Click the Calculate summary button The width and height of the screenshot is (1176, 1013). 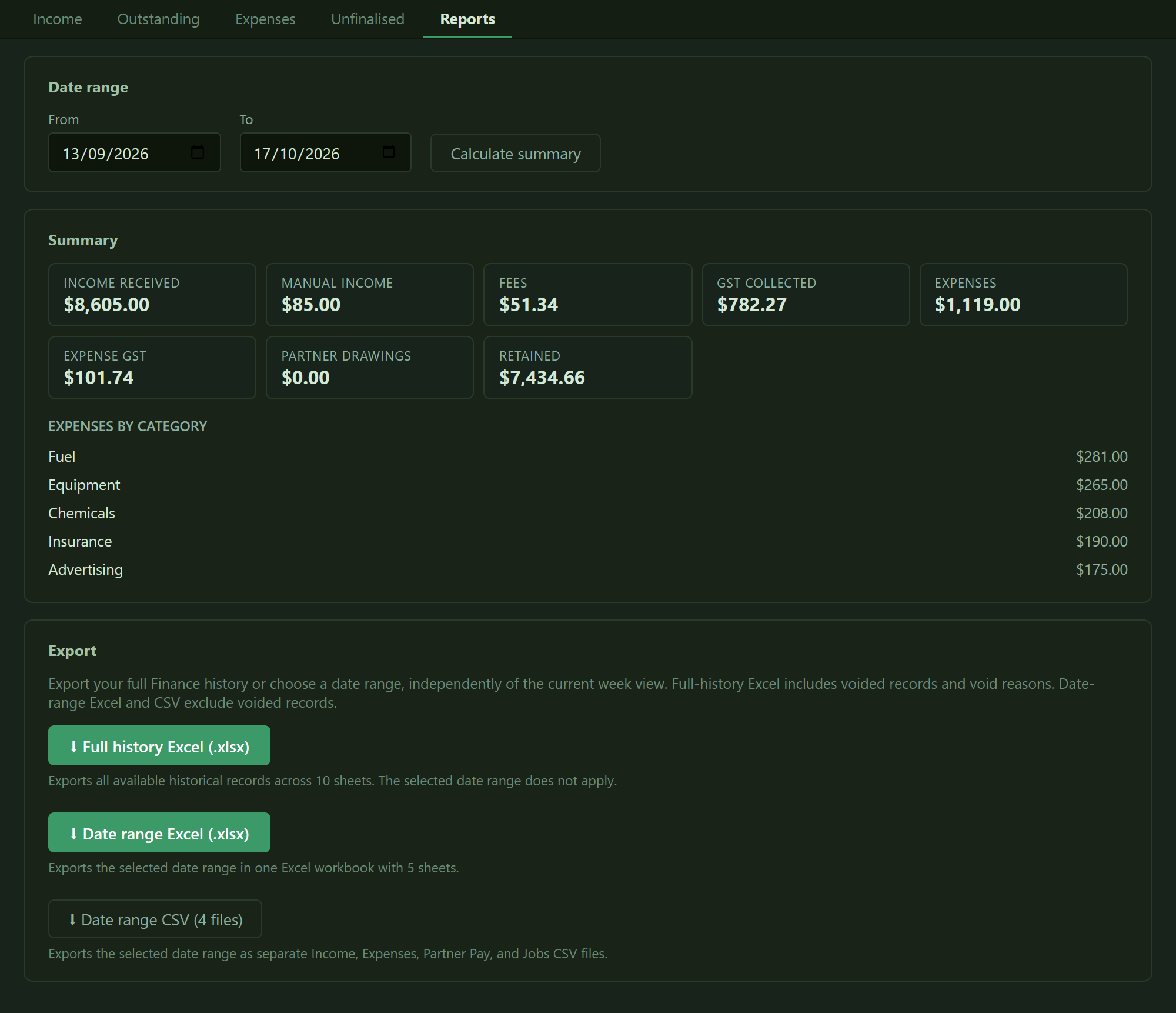[516, 153]
